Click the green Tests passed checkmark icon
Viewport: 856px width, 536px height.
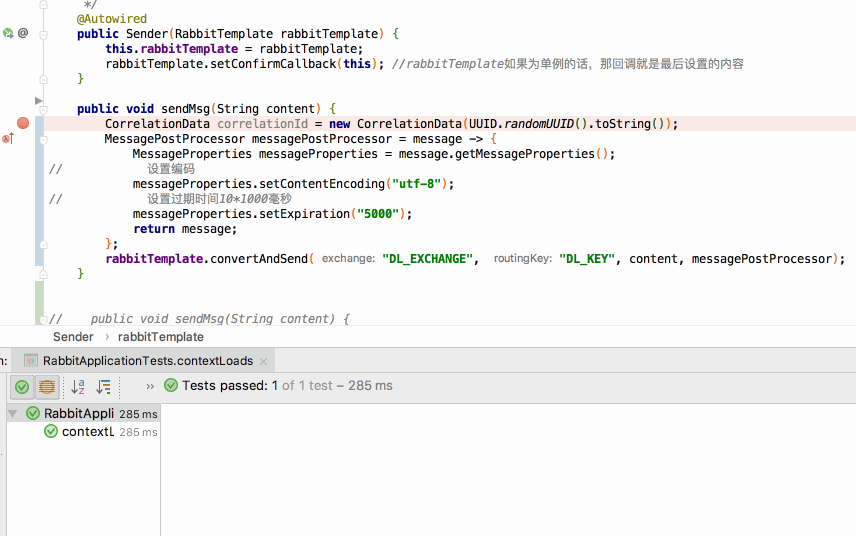[171, 385]
